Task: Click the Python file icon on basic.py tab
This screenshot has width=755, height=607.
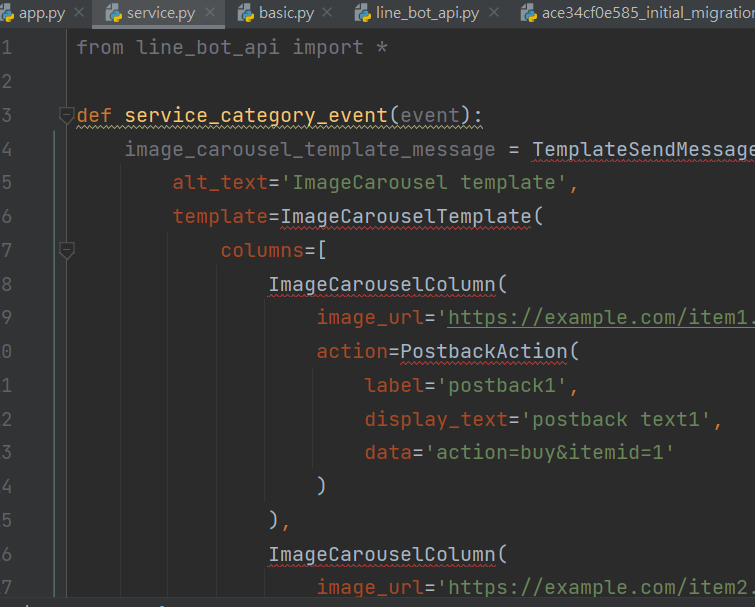Action: pyautogui.click(x=246, y=13)
